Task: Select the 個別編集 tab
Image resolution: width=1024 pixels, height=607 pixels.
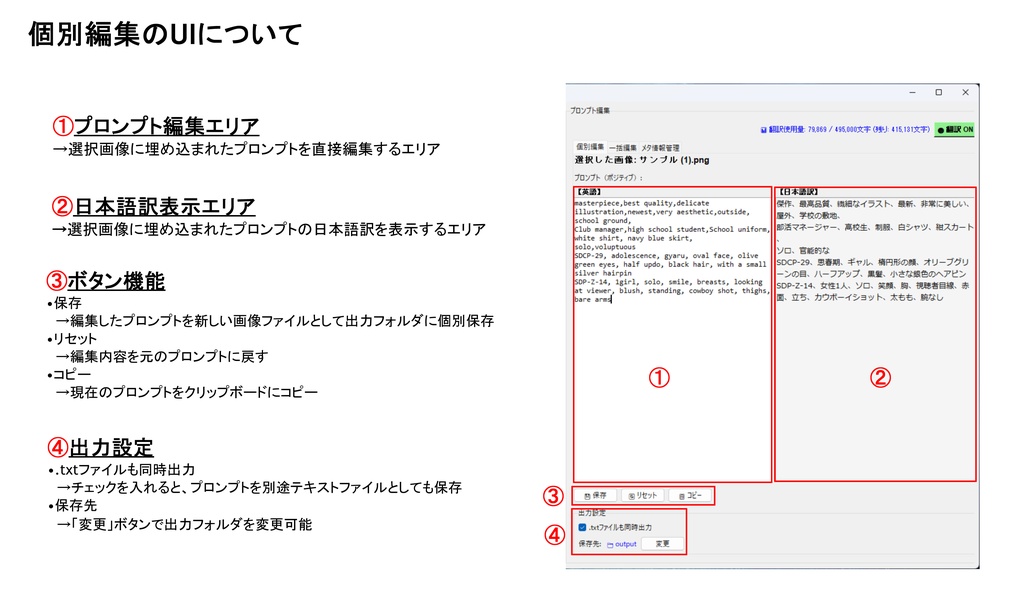Action: pyautogui.click(x=589, y=147)
